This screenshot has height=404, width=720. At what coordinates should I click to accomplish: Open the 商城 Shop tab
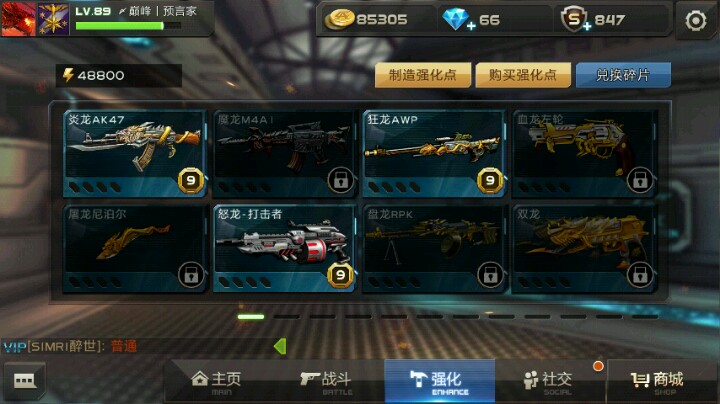pos(658,383)
